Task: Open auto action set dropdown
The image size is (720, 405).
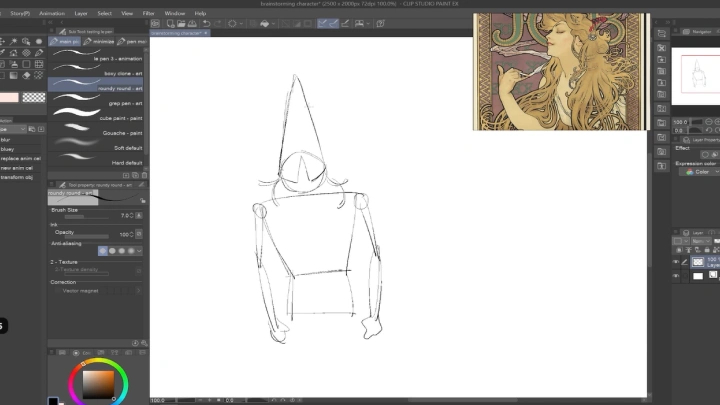Action: click(x=13, y=129)
